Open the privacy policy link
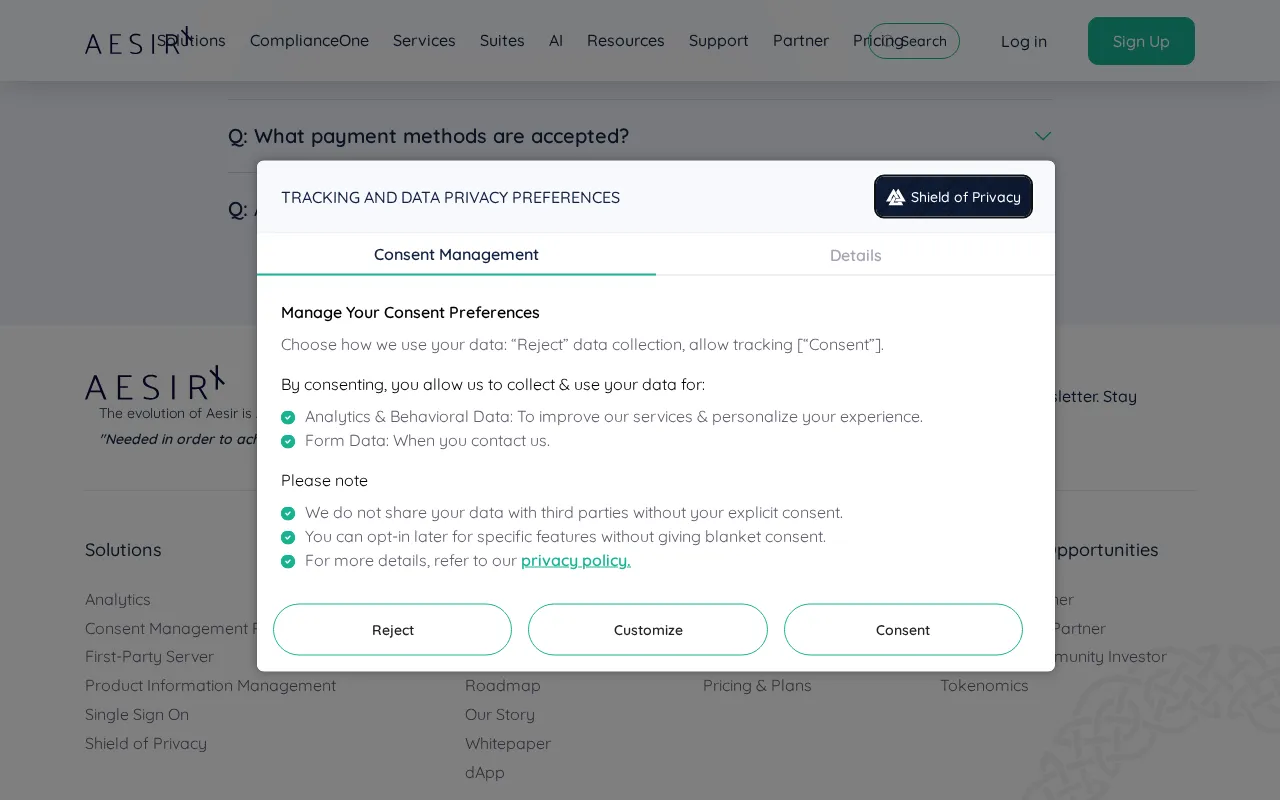Viewport: 1280px width, 800px height. click(576, 560)
